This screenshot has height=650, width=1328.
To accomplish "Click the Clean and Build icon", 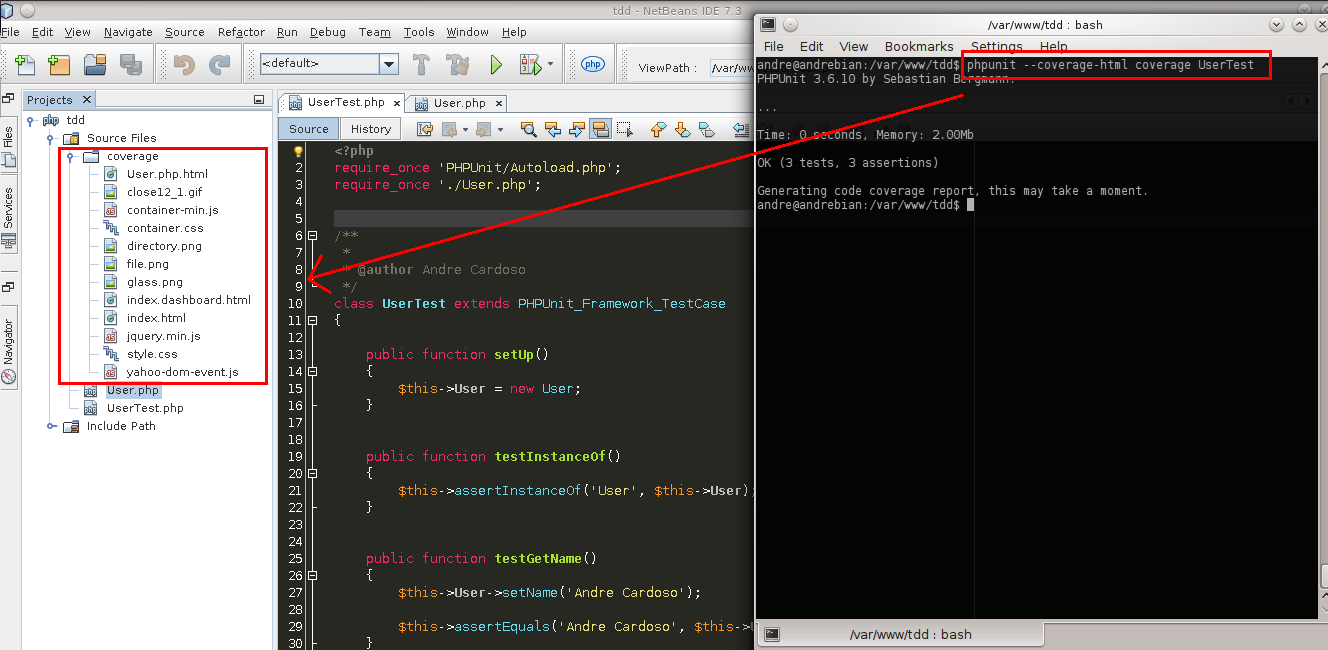I will pos(459,65).
